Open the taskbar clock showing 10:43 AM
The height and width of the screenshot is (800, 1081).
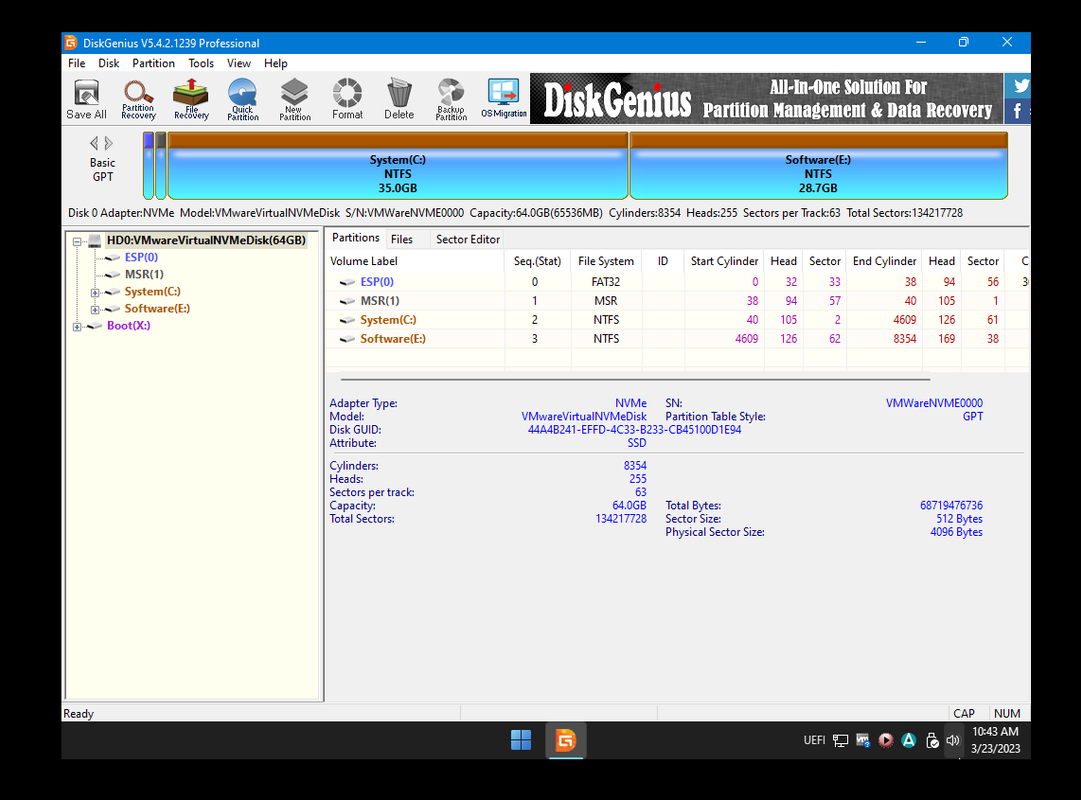point(995,740)
